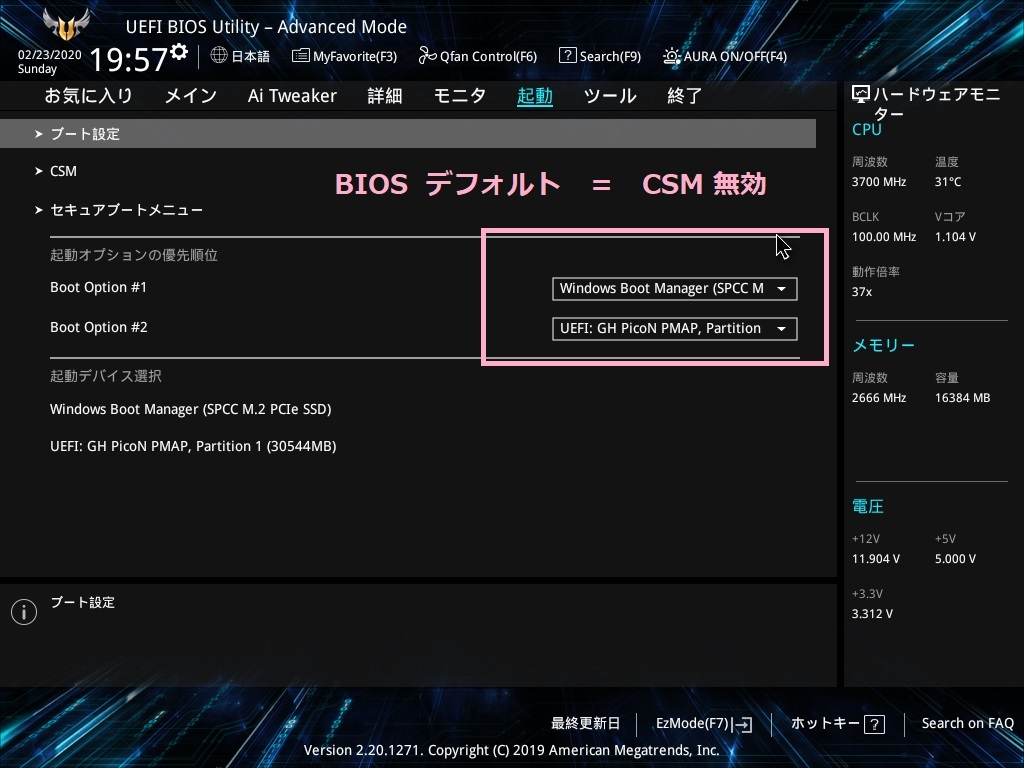Click the memory 2666 MHz value
Image resolution: width=1024 pixels, height=768 pixels.
tap(879, 398)
